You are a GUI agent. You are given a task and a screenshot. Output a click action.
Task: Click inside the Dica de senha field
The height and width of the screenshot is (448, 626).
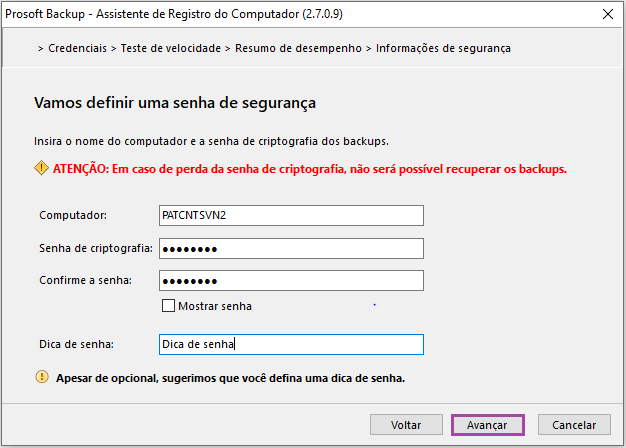click(291, 345)
